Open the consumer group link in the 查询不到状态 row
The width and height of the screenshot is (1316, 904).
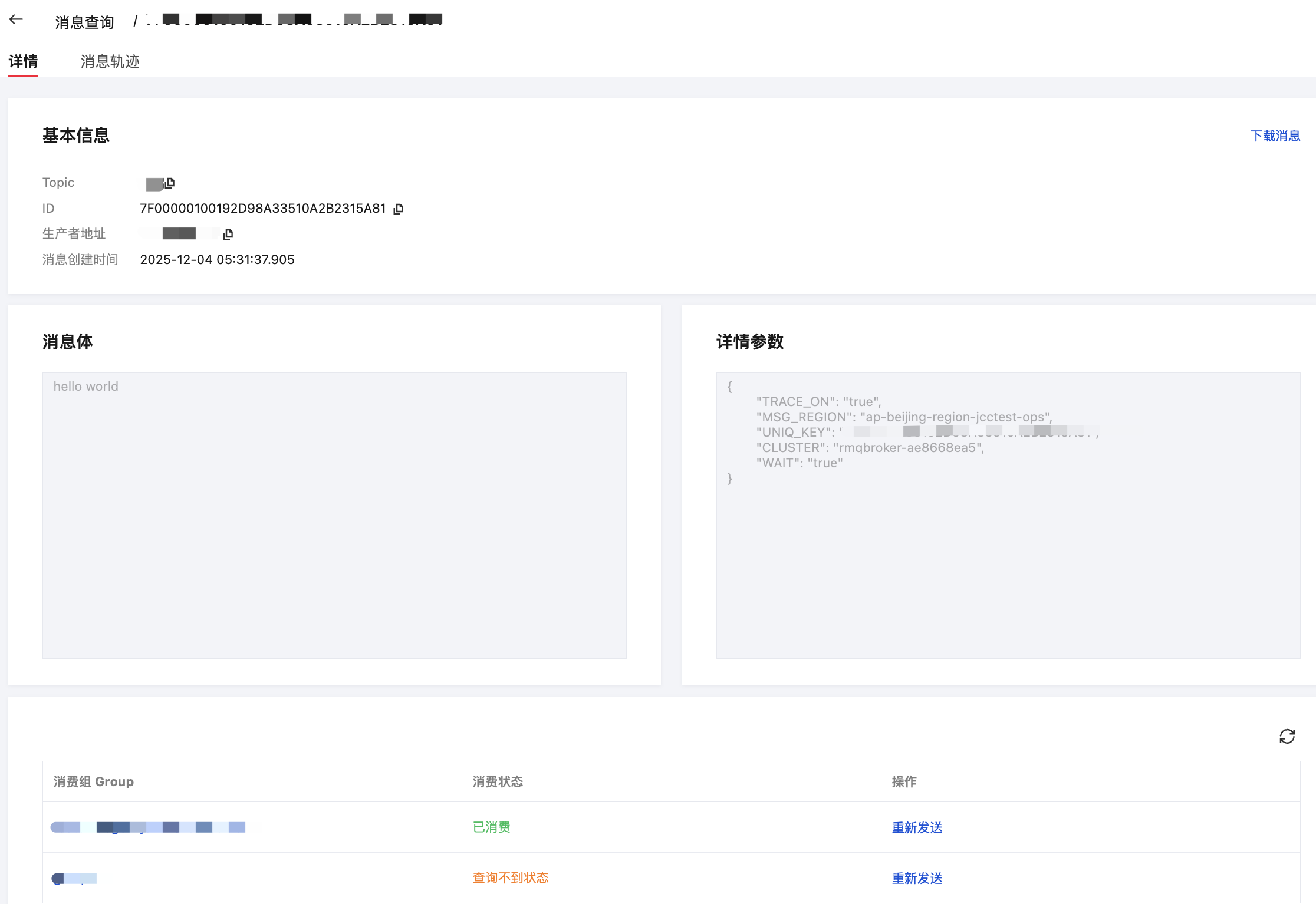click(74, 879)
